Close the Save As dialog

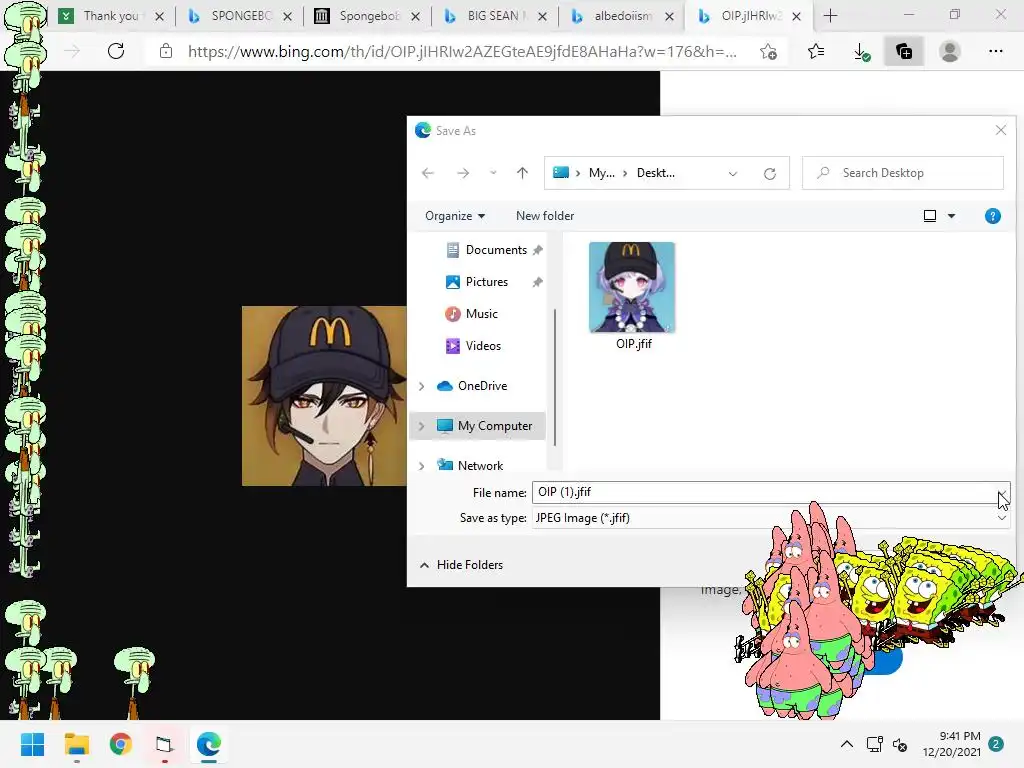[x=1000, y=130]
